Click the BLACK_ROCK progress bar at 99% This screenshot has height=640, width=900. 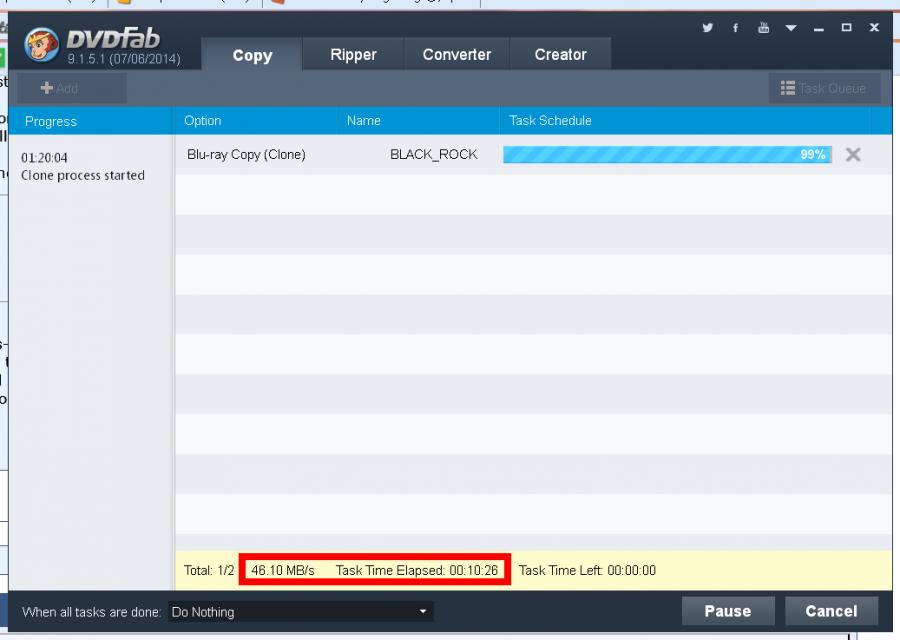667,155
